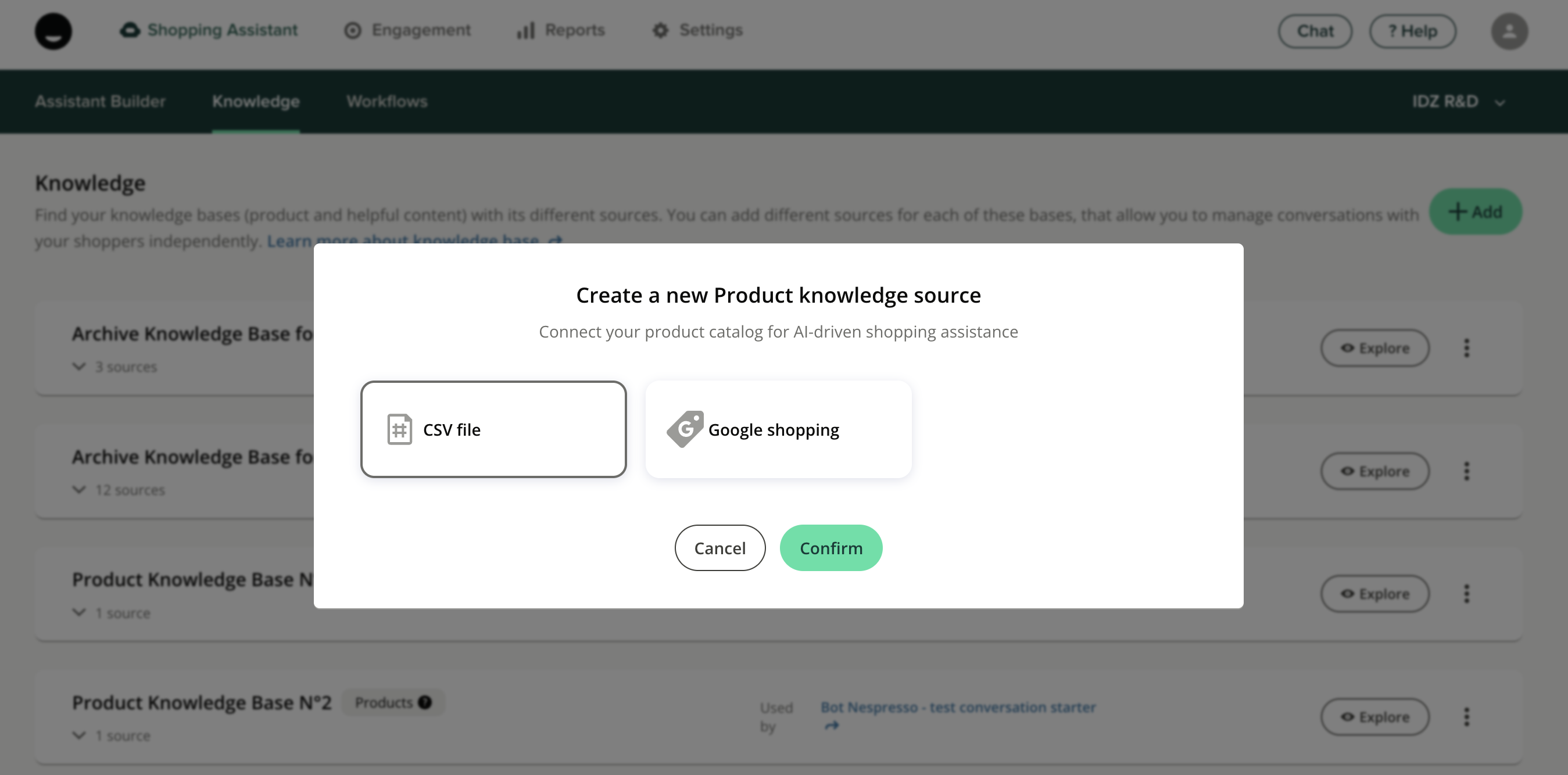The height and width of the screenshot is (775, 1568).
Task: Open three-dot menu for first Archive Knowledge Base
Action: (1466, 348)
